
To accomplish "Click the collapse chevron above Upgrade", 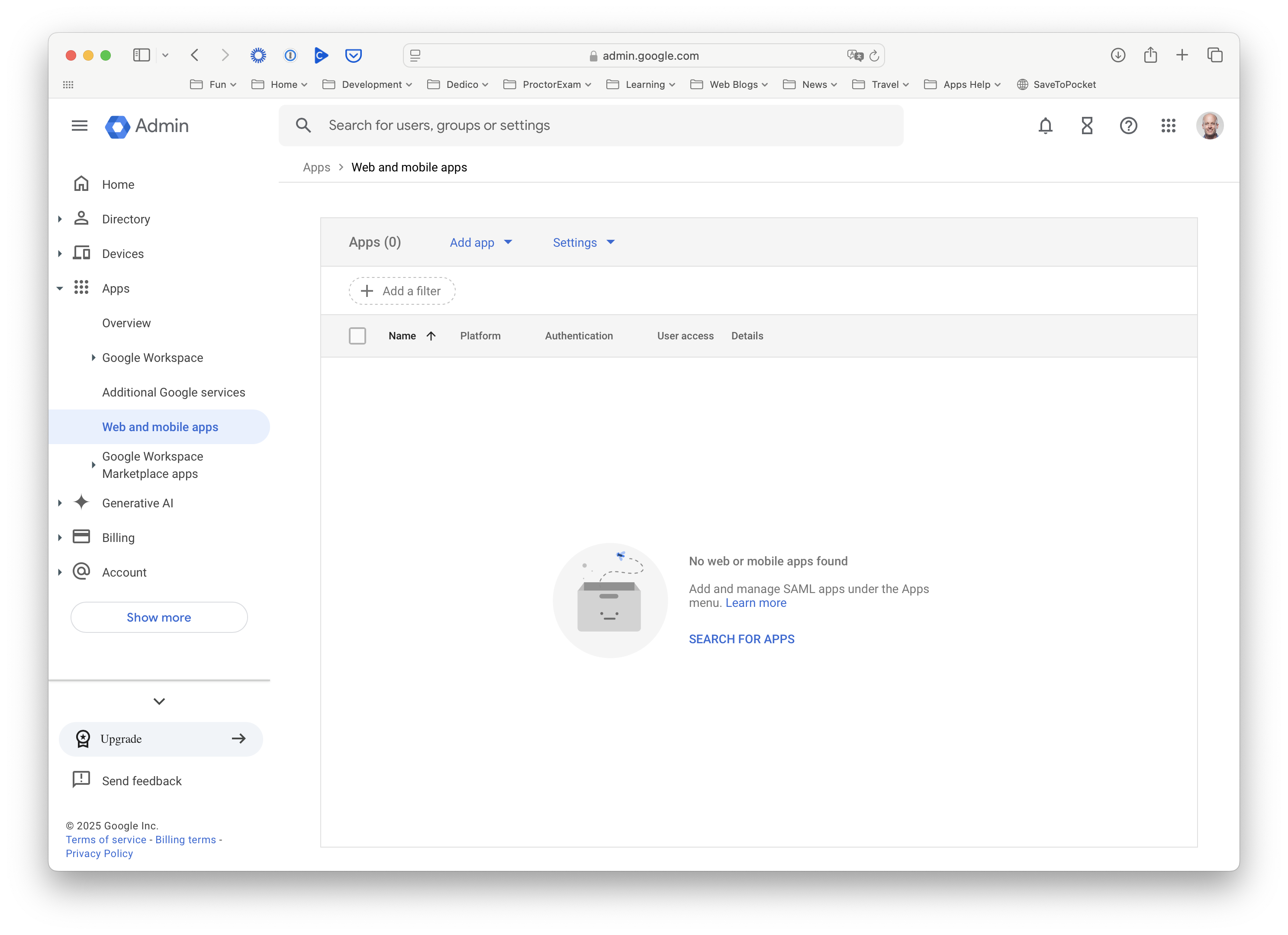I will 159,702.
